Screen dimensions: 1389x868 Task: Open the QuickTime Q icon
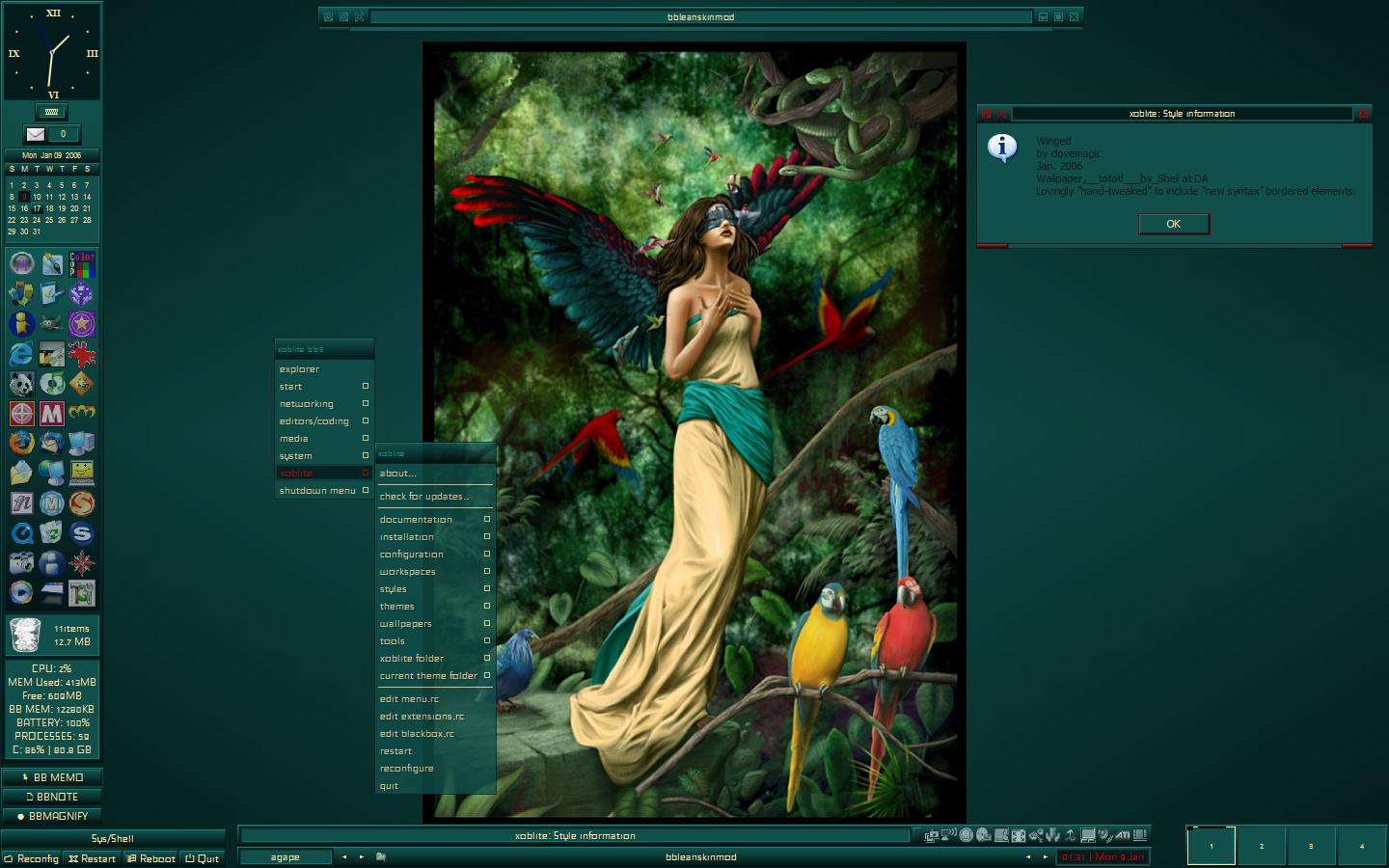click(x=22, y=533)
